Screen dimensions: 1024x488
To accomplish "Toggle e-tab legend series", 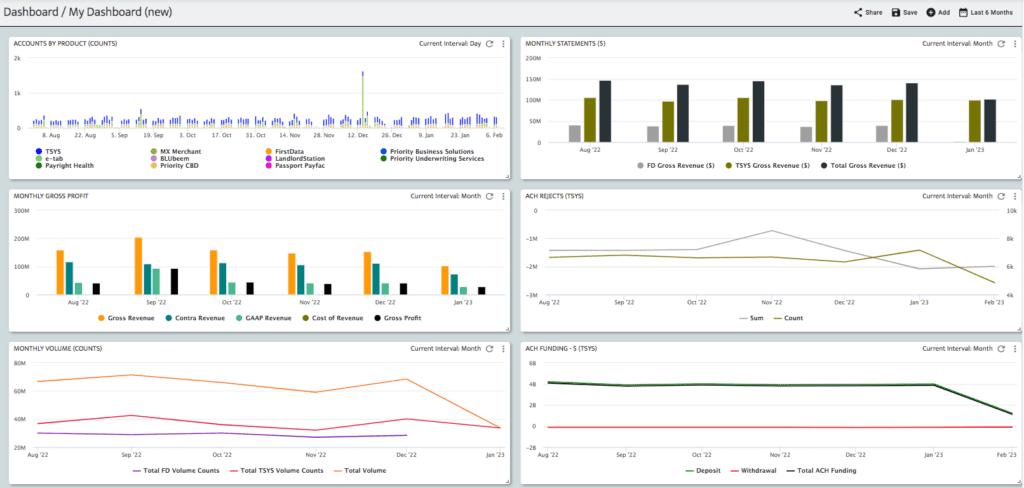I will click(x=50, y=159).
